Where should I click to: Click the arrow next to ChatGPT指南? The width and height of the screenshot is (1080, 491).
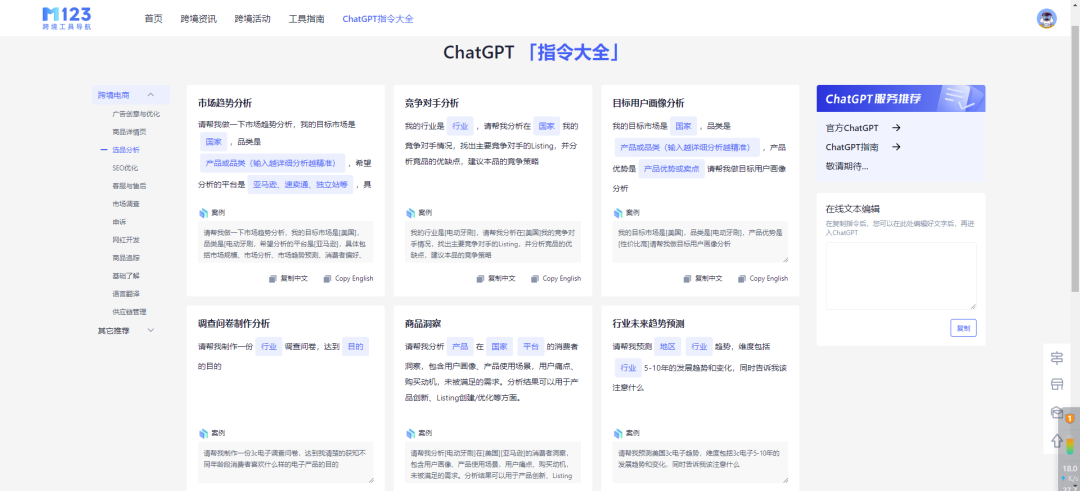pyautogui.click(x=896, y=147)
